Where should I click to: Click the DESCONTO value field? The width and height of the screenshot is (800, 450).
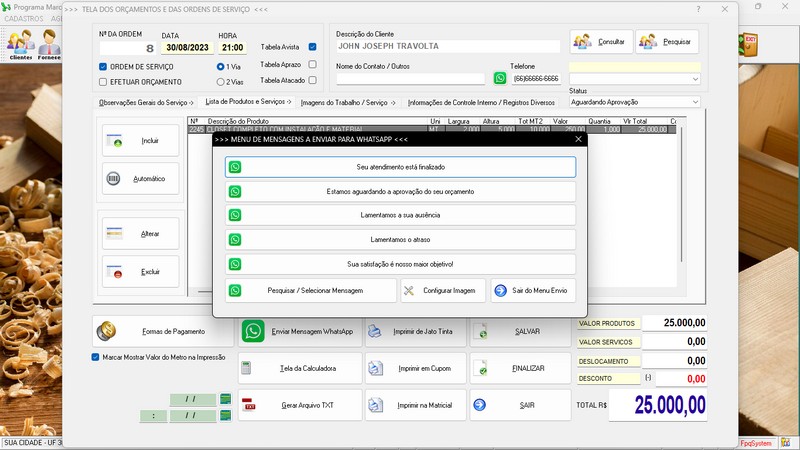(x=681, y=379)
